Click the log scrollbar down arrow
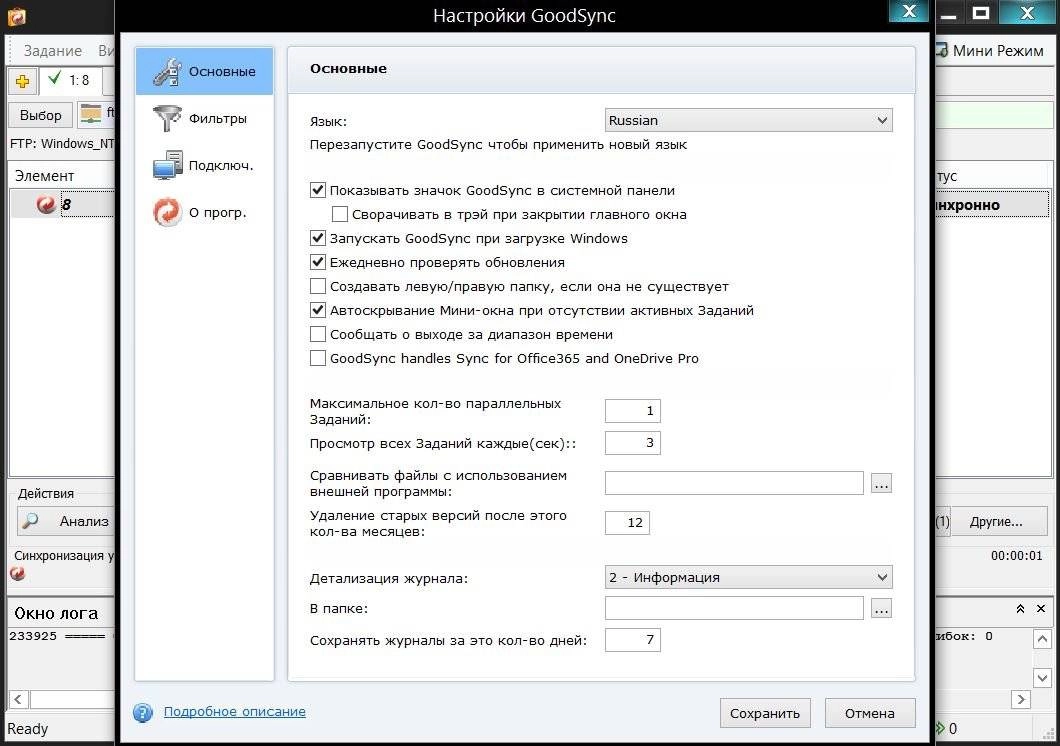The image size is (1060, 746). point(1042,677)
